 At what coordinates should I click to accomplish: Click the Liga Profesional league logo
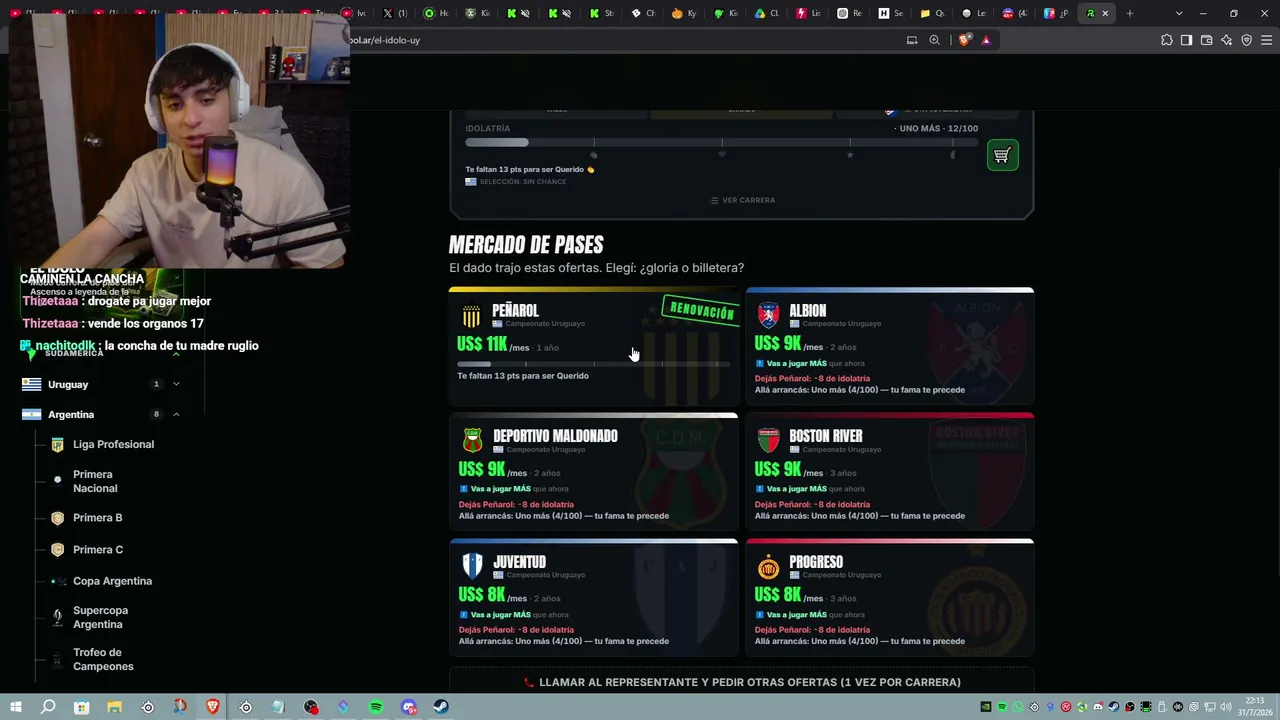click(x=57, y=445)
